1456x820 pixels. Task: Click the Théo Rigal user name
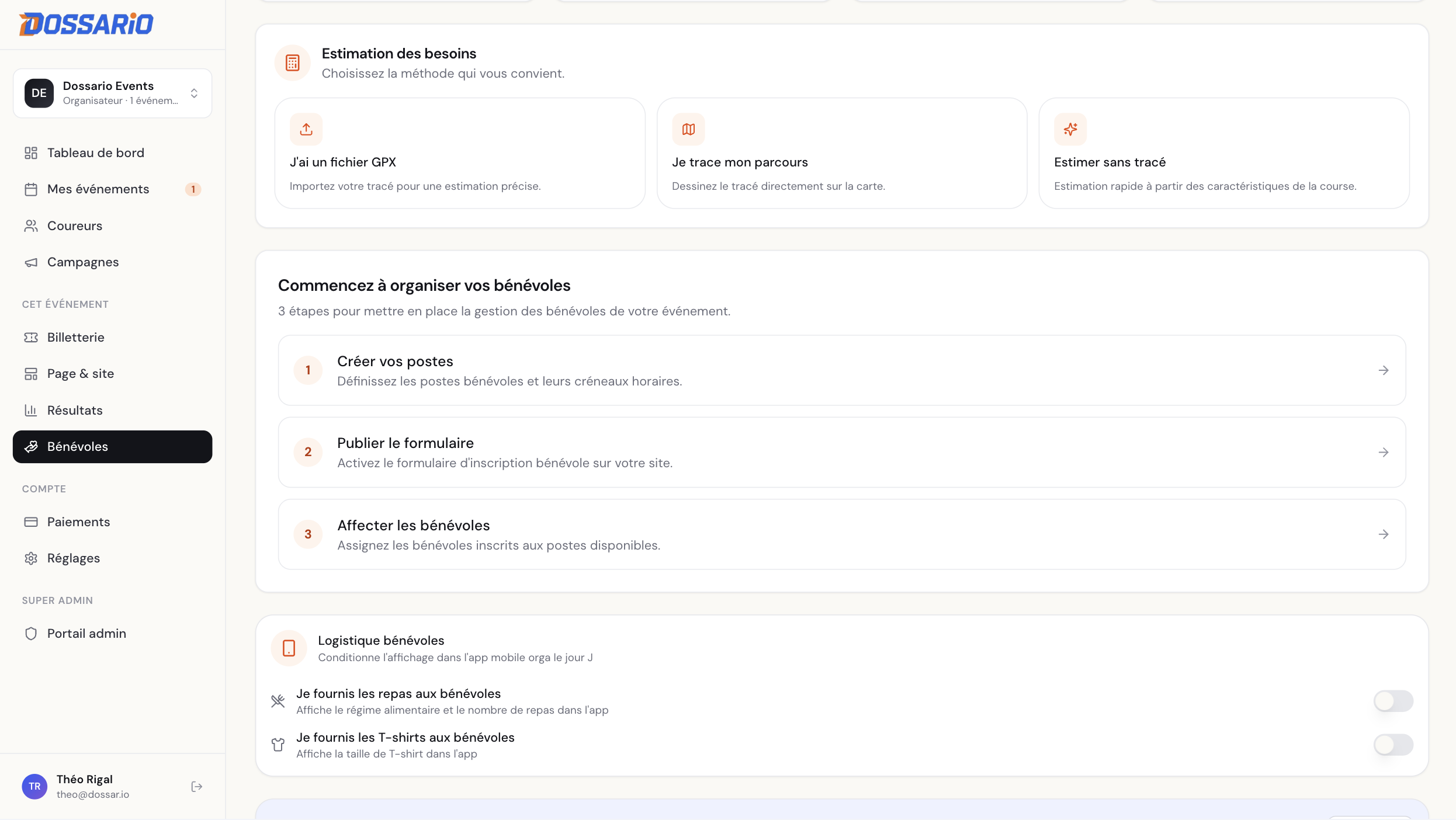(85, 780)
